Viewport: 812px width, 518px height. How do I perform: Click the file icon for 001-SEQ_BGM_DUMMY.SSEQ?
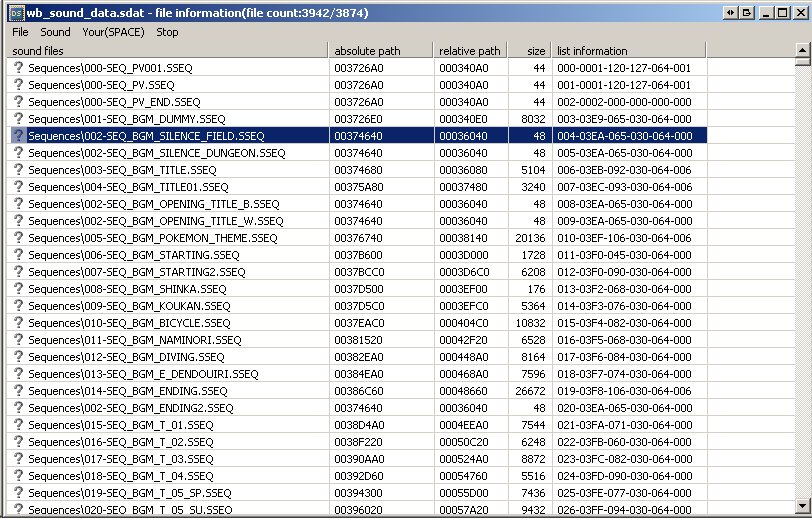[x=17, y=118]
